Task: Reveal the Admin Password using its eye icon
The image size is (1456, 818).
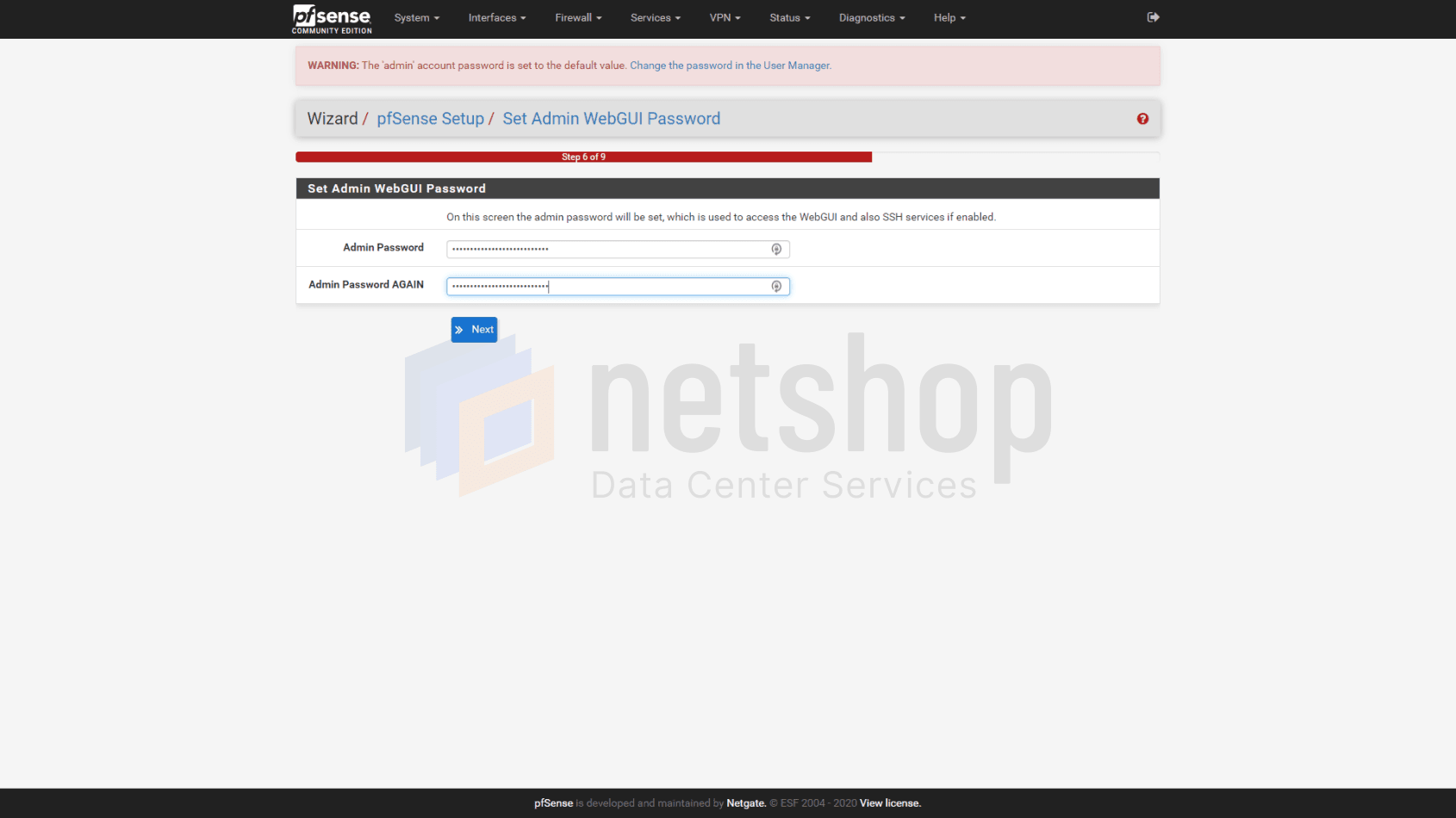Action: coord(776,249)
